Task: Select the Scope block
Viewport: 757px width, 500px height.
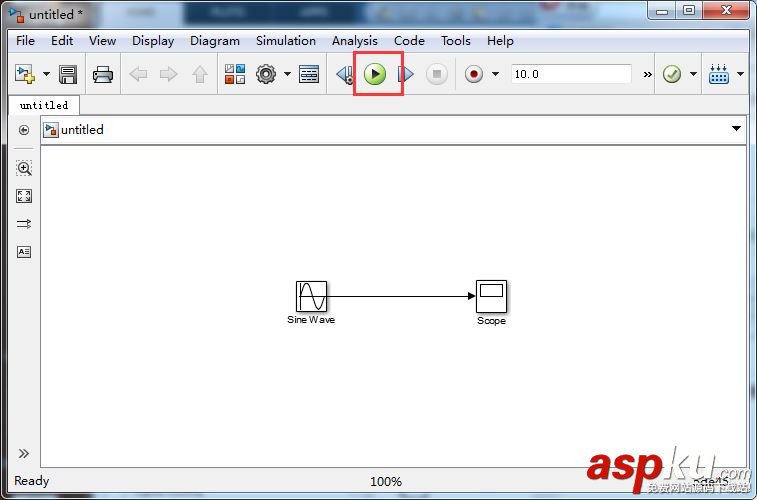Action: [x=491, y=296]
